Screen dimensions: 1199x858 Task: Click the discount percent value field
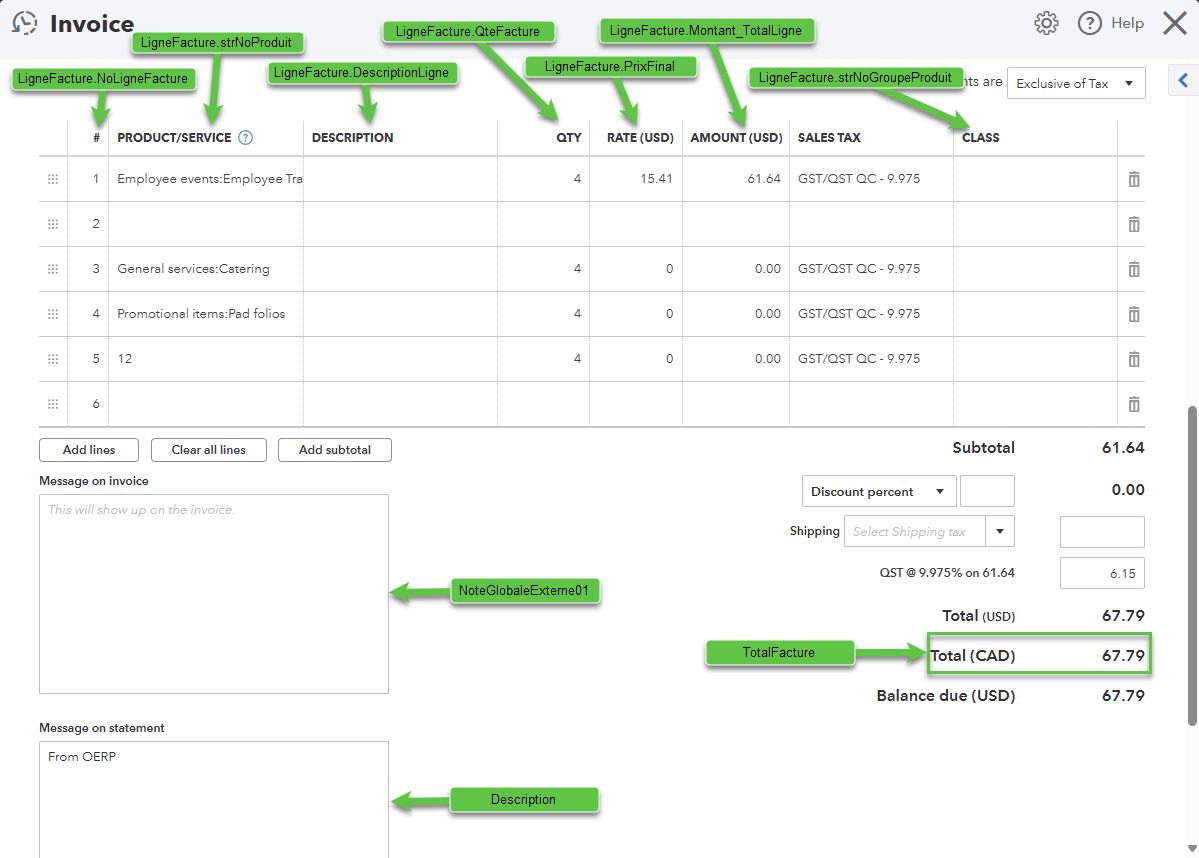click(x=986, y=491)
